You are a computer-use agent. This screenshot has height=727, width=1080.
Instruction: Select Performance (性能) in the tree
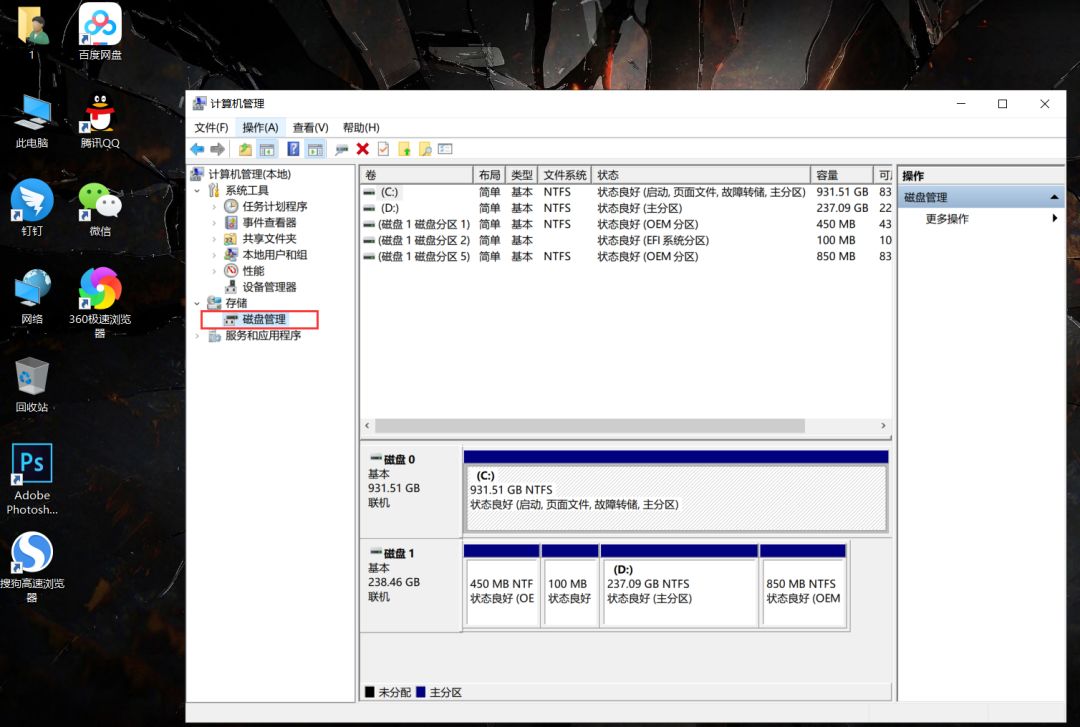[x=253, y=271]
